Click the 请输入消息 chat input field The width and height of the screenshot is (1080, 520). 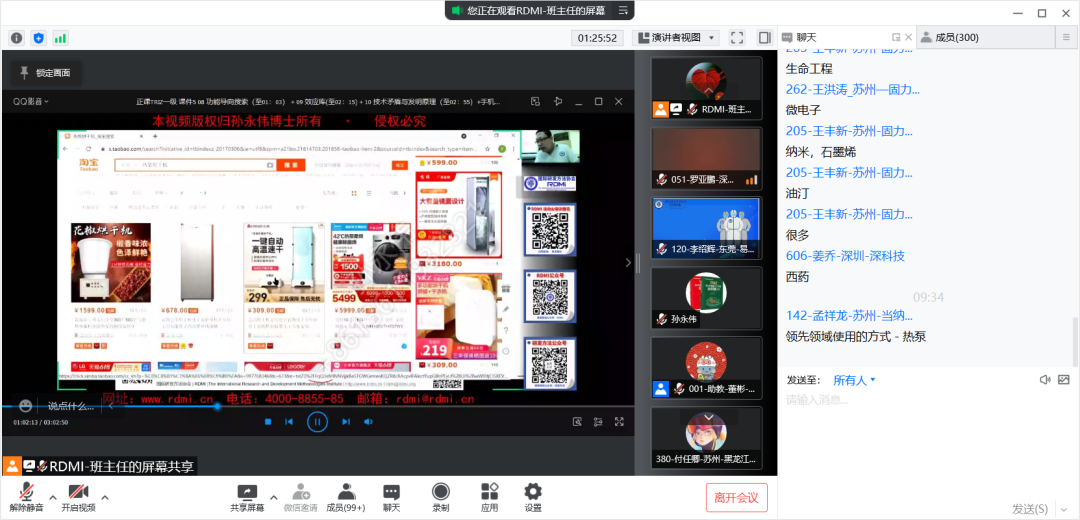coord(920,400)
